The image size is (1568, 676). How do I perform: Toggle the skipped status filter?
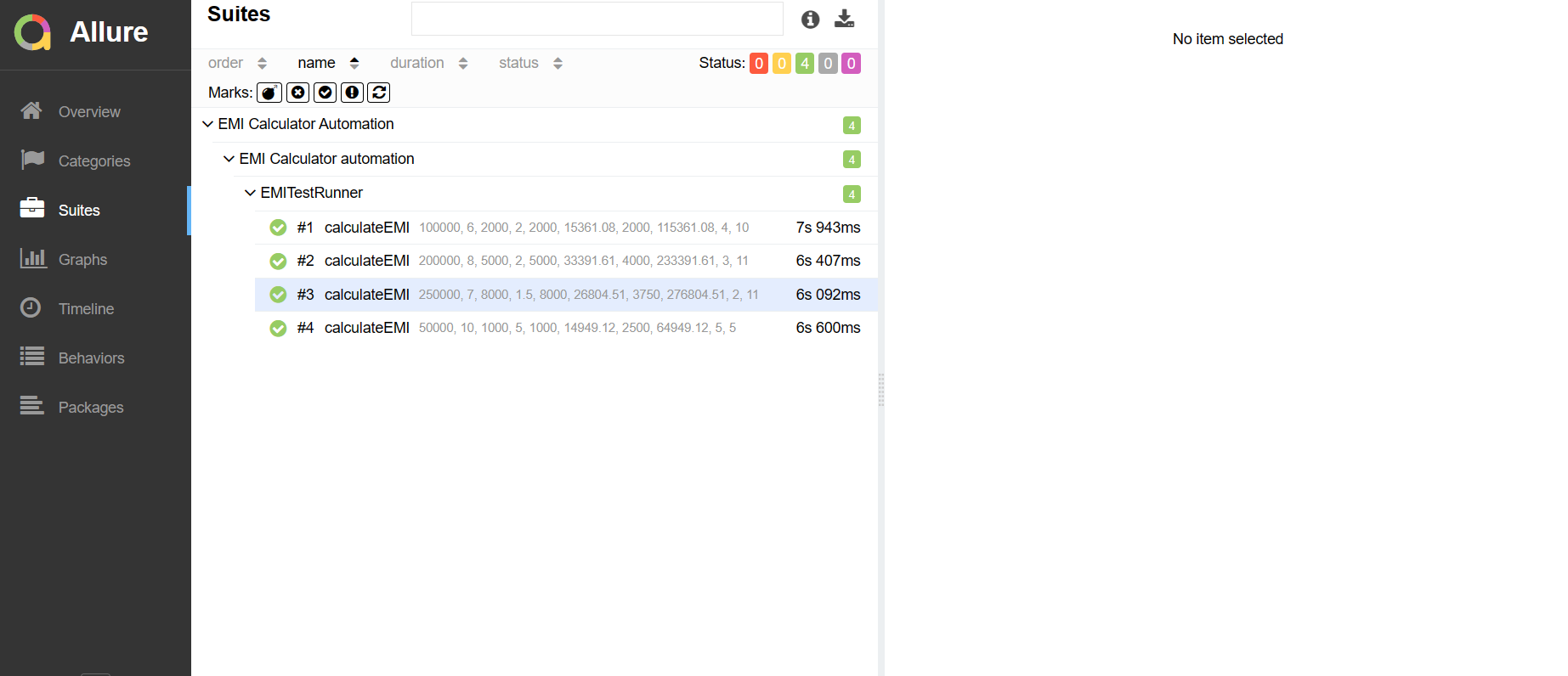pyautogui.click(x=828, y=64)
